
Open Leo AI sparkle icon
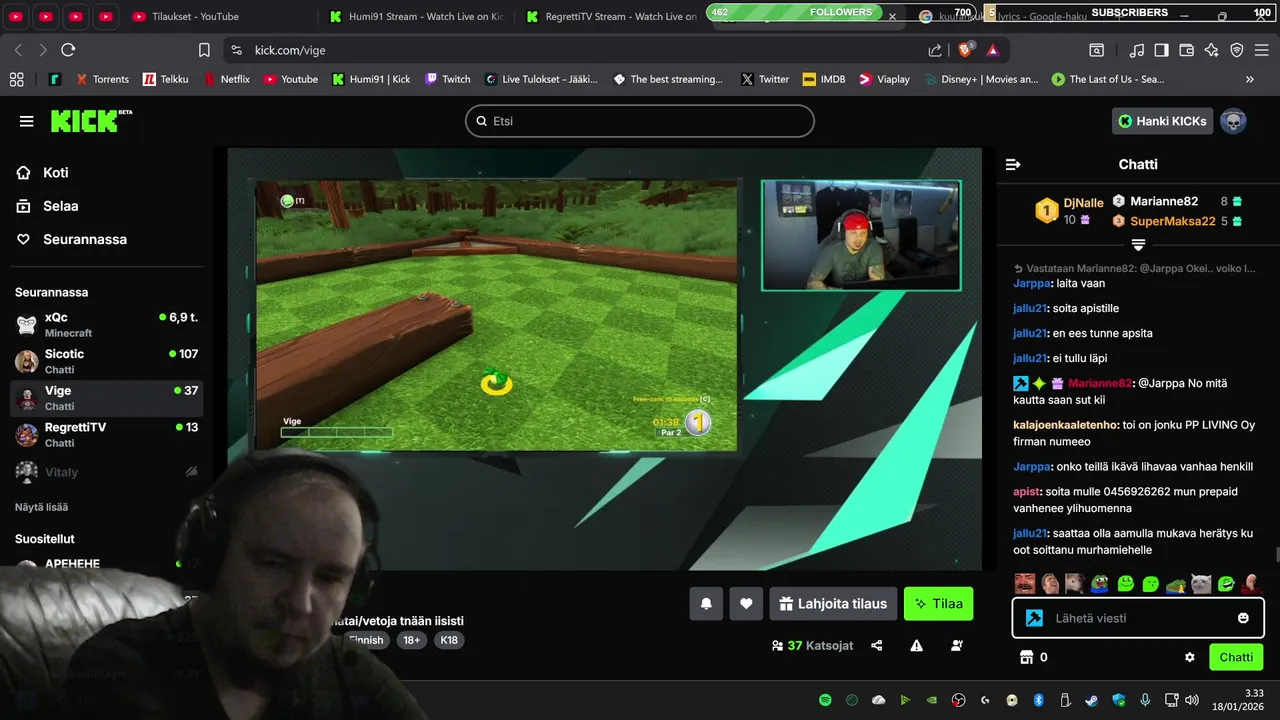click(x=1212, y=50)
